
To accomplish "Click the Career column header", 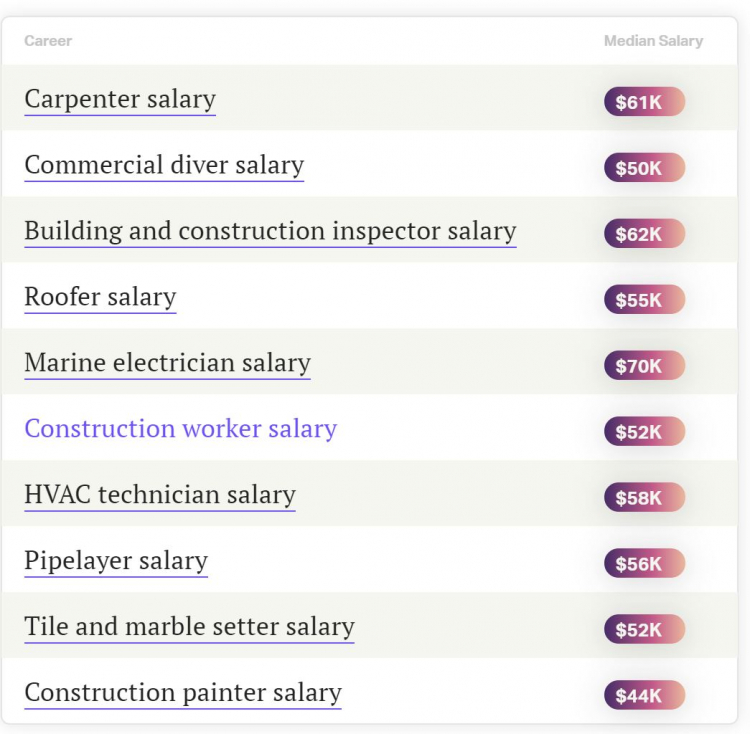I will pos(48,41).
